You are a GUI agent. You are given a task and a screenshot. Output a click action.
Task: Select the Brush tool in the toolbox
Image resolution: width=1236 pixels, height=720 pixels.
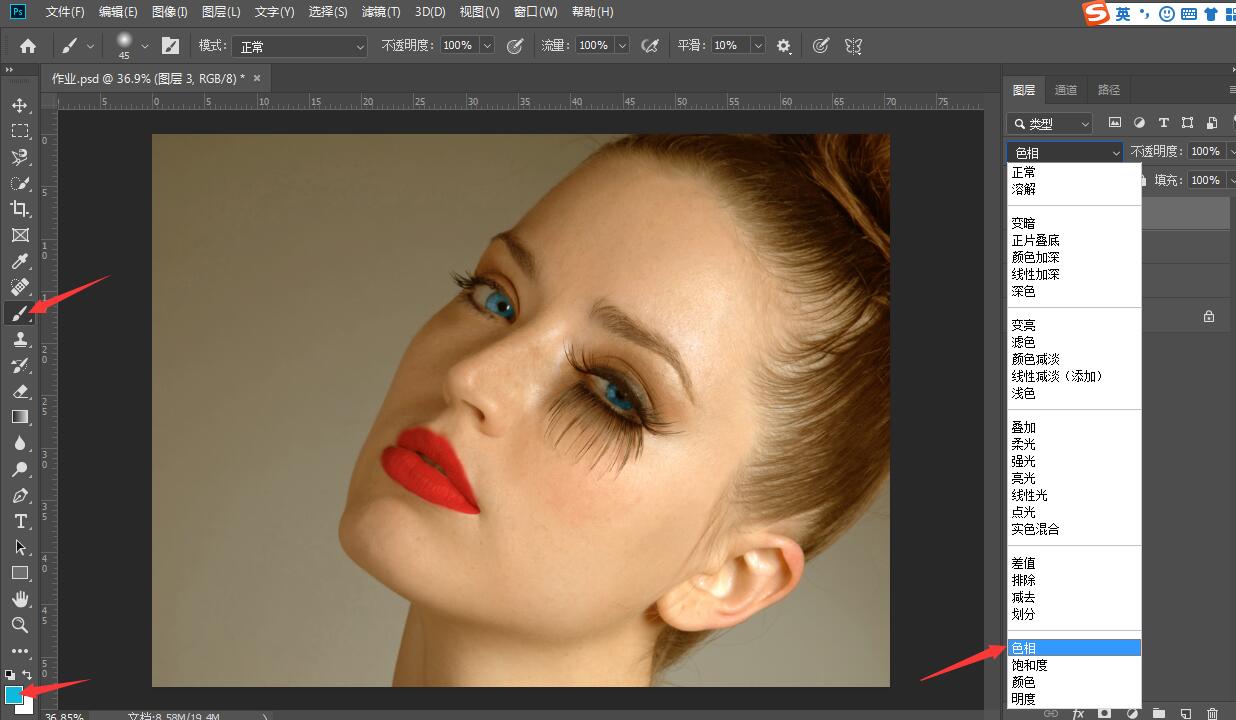point(20,313)
